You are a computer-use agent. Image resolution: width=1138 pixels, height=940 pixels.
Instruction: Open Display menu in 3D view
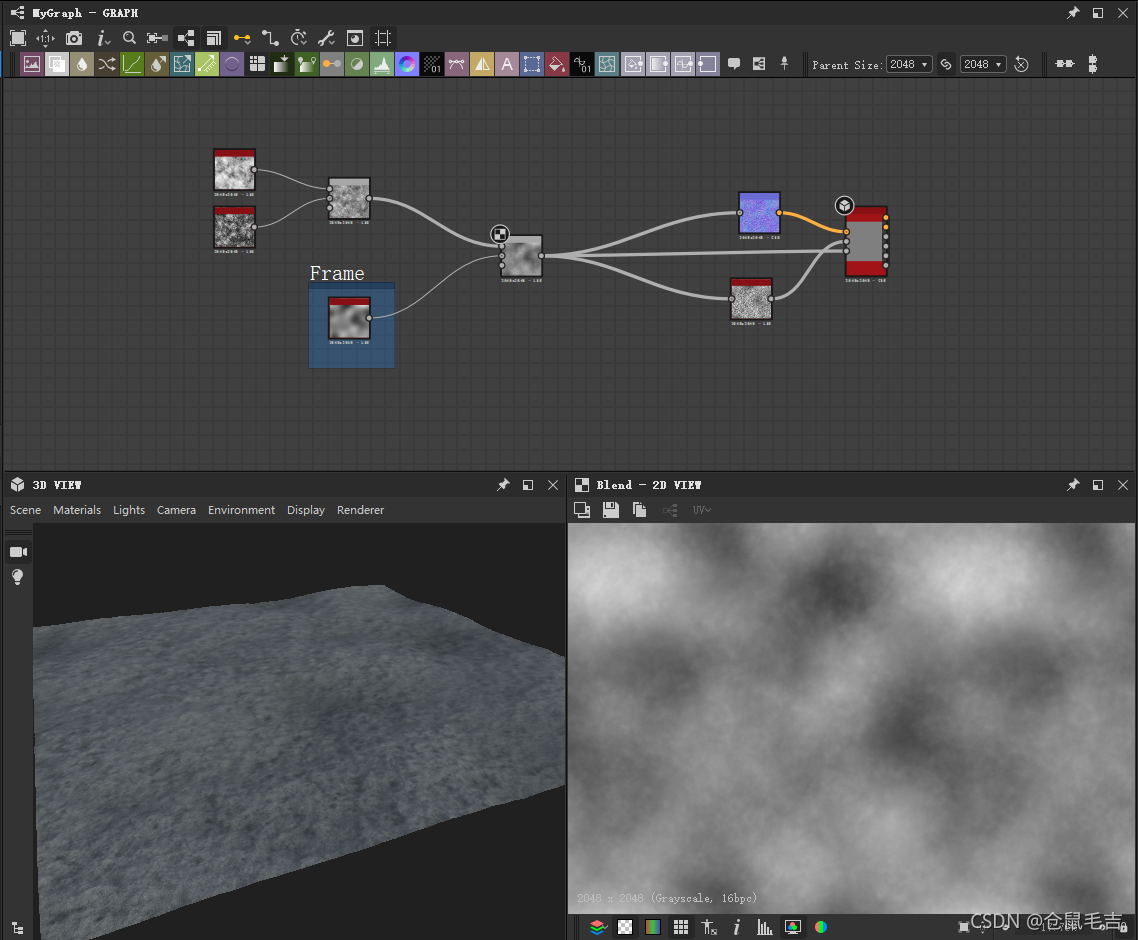[306, 510]
